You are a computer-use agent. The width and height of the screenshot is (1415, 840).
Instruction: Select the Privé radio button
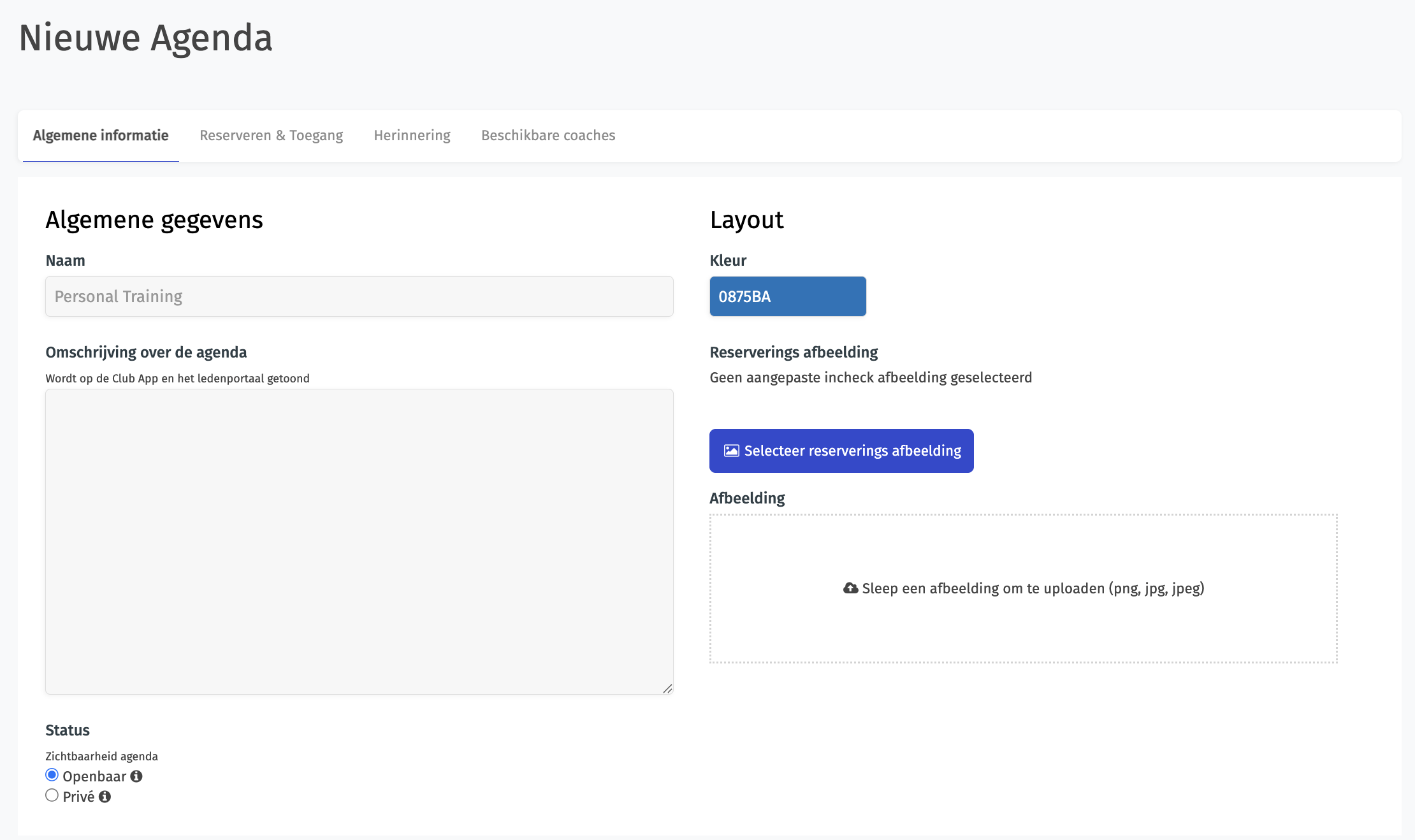52,795
